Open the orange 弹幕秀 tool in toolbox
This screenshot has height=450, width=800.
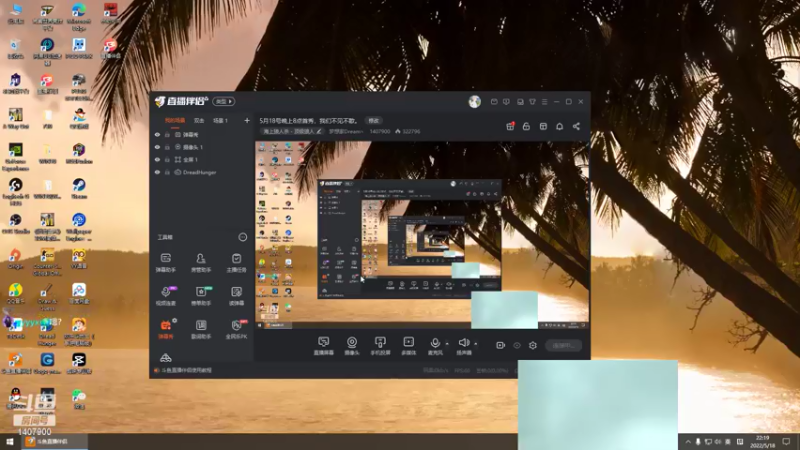click(165, 329)
